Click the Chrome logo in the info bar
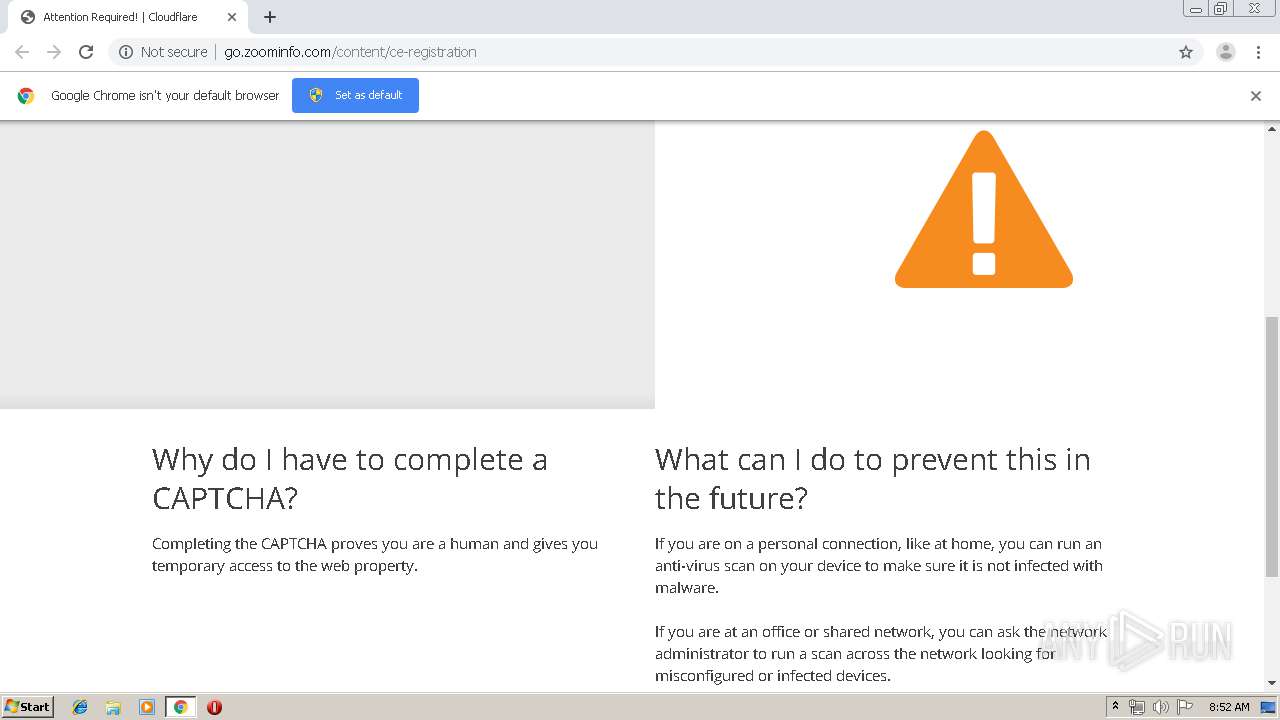Image resolution: width=1280 pixels, height=720 pixels. tap(26, 96)
